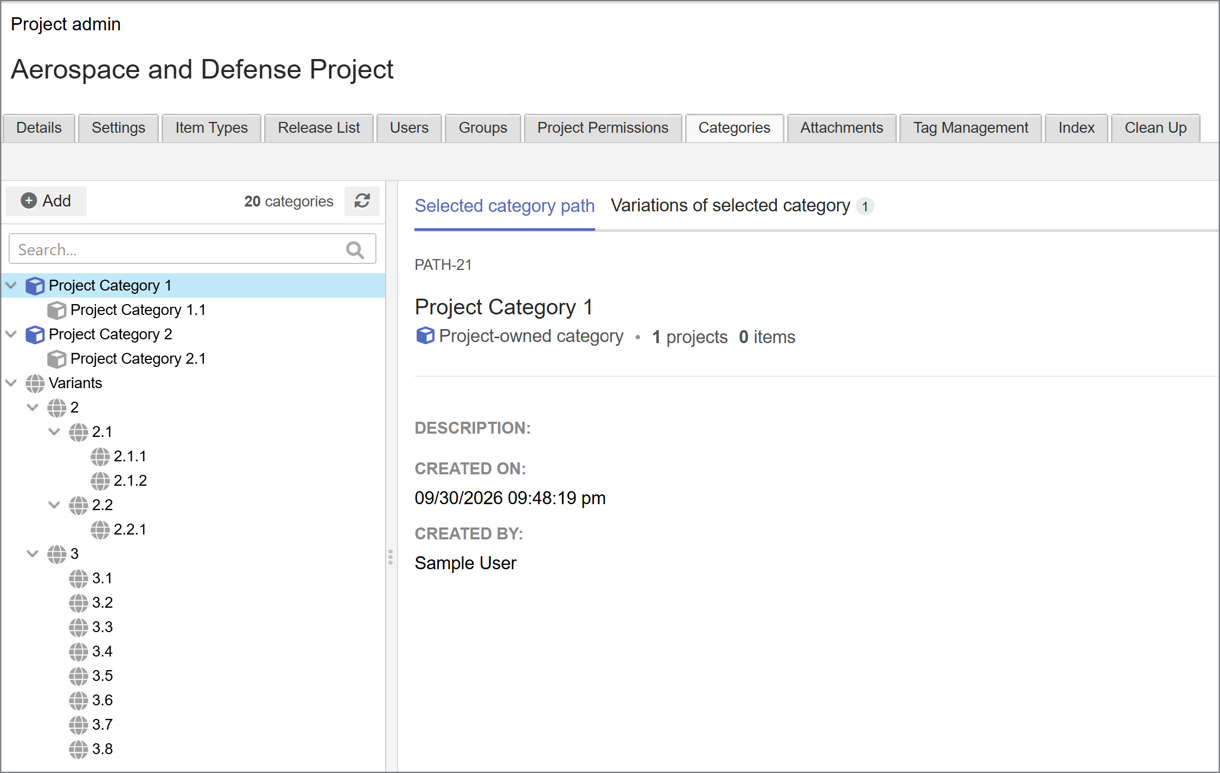This screenshot has width=1220, height=773.
Task: Select the Project Category 2 label
Action: coord(110,334)
